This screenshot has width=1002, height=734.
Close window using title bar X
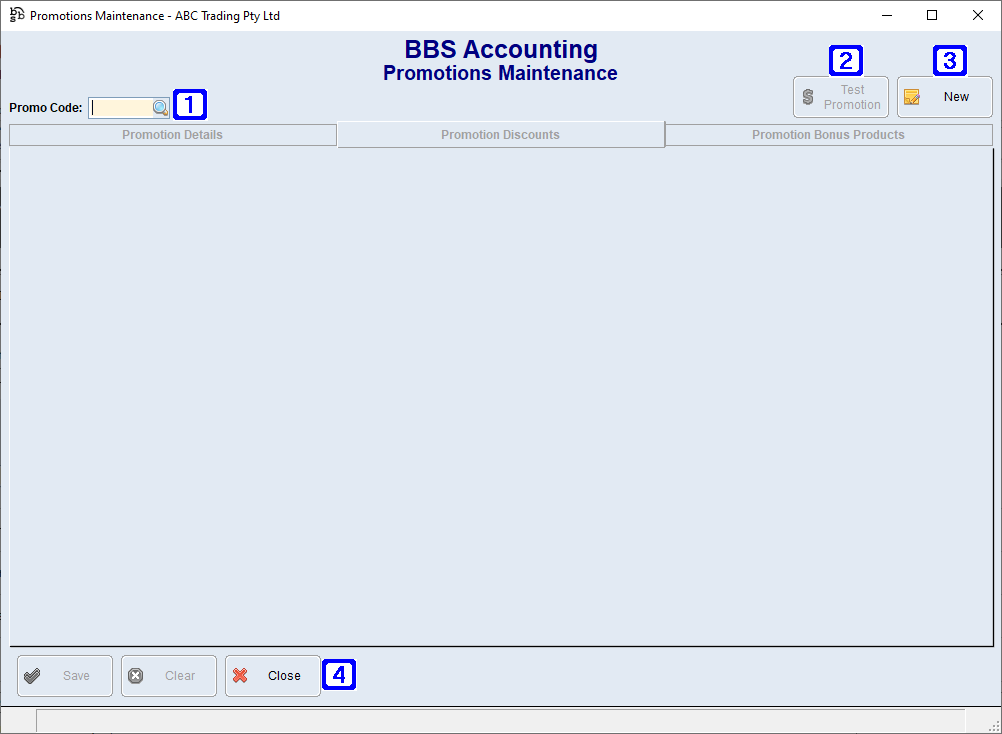point(978,15)
